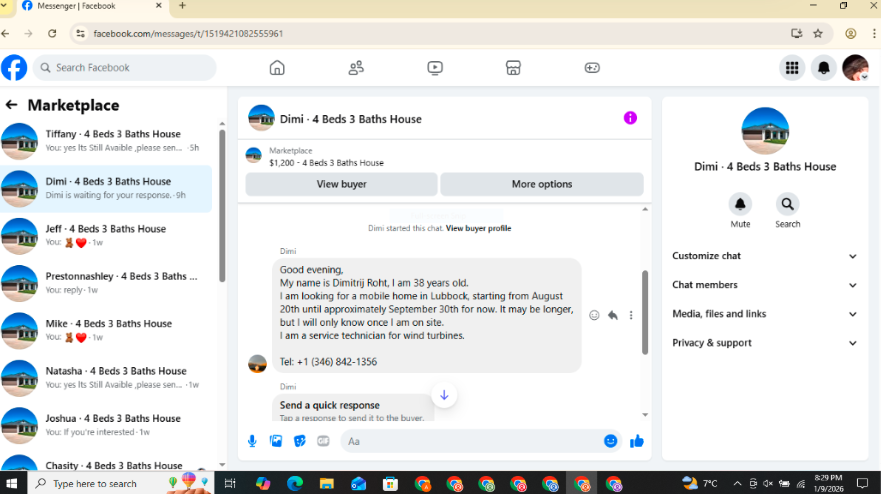881x494 pixels.
Task: Open Chasity 4 Beds 3 Baths chat
Action: (106, 463)
